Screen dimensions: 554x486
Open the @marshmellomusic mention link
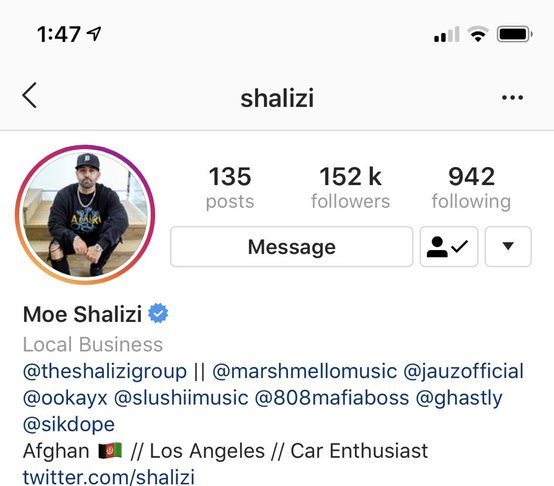(x=305, y=372)
